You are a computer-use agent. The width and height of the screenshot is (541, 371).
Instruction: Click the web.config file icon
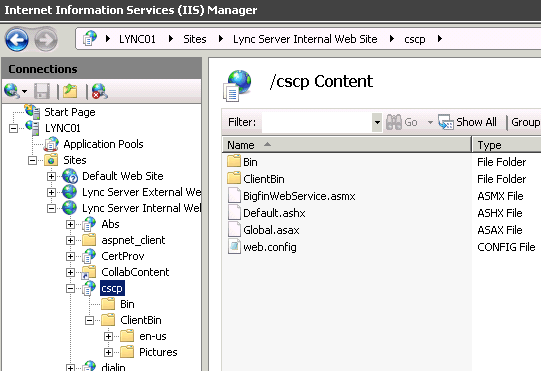tap(234, 246)
